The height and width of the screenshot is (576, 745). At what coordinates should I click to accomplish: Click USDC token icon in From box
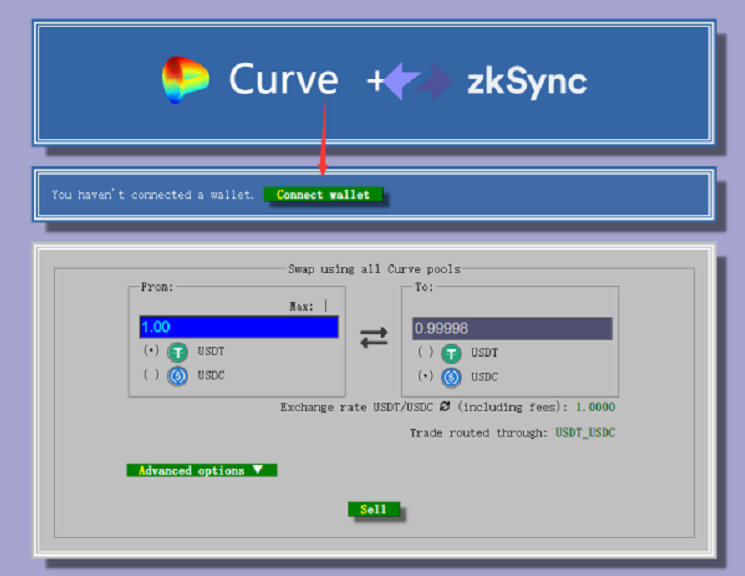[x=178, y=376]
